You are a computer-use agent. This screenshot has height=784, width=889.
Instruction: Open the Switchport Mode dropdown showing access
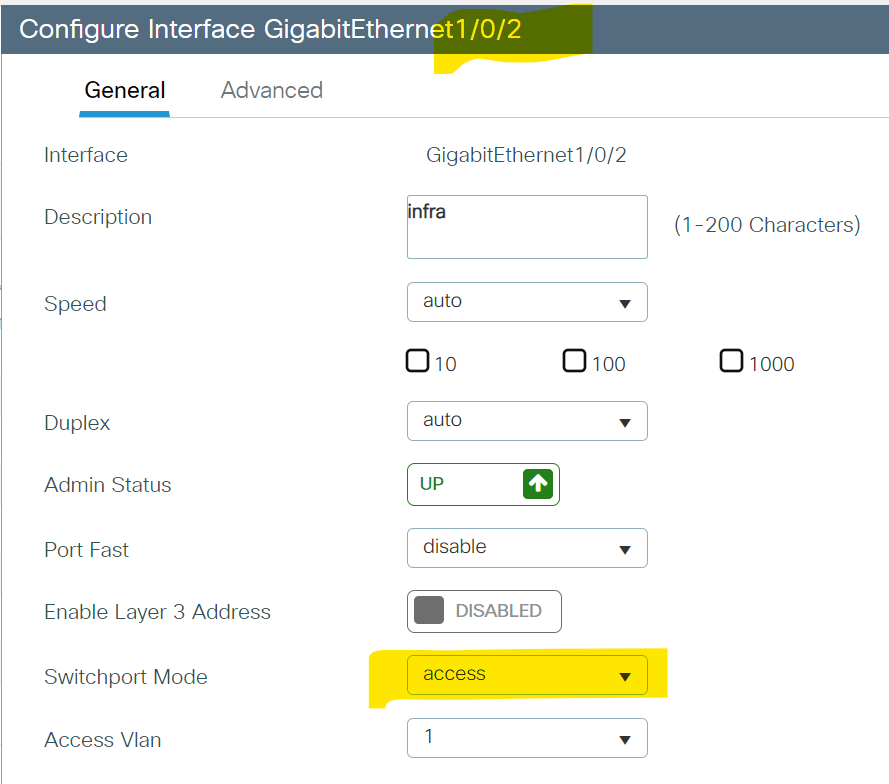[x=527, y=675]
